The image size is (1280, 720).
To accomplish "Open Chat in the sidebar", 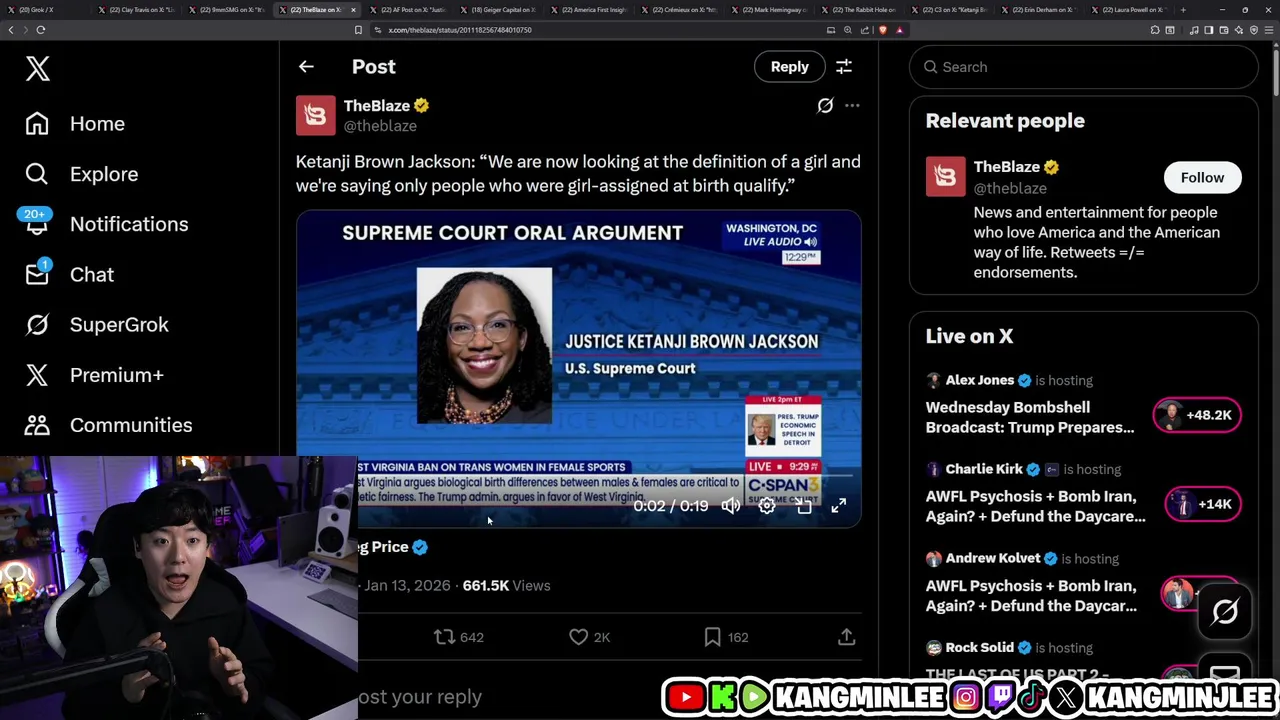I will coord(70,274).
